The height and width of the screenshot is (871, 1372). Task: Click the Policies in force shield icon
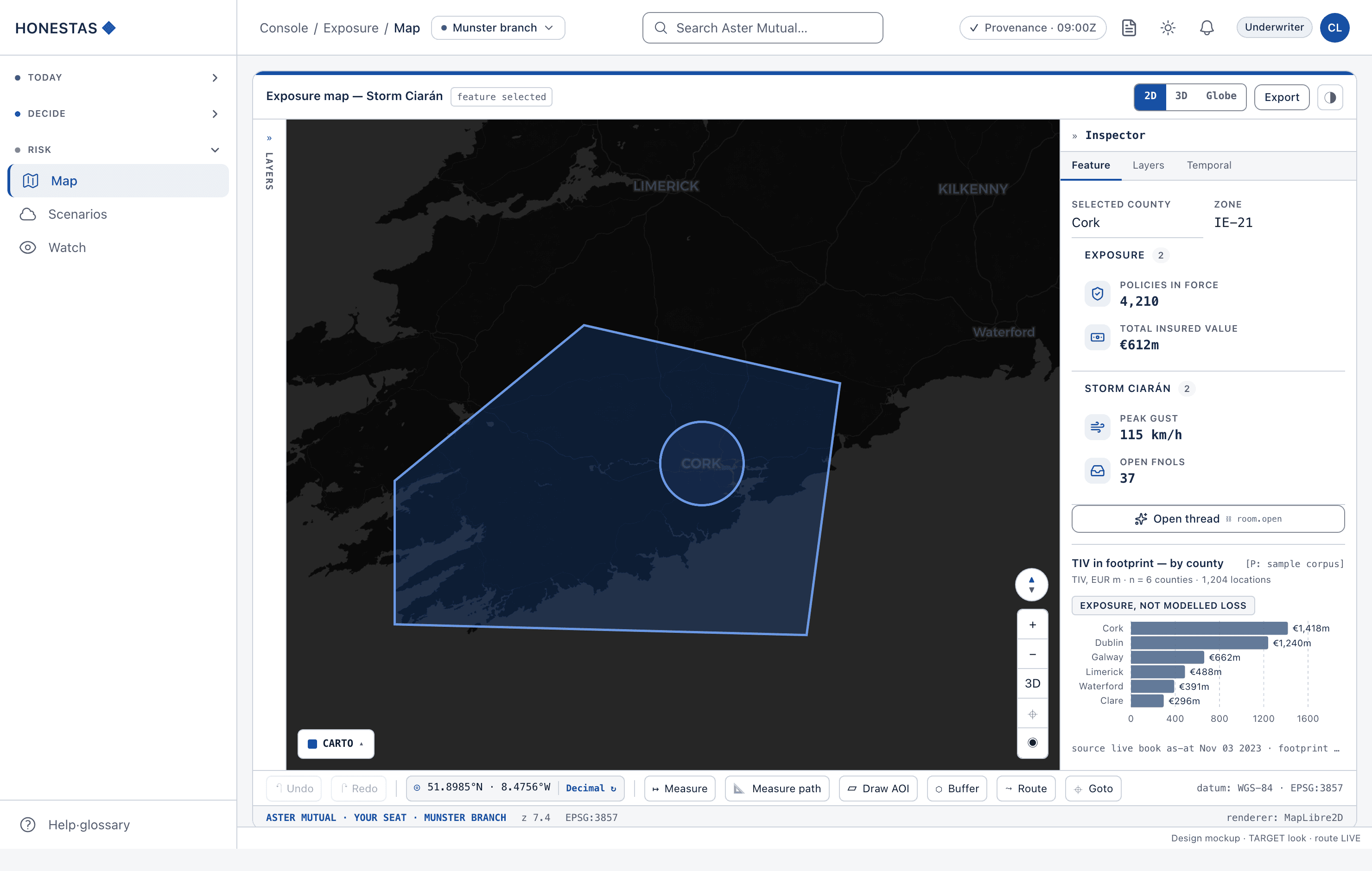click(x=1097, y=294)
